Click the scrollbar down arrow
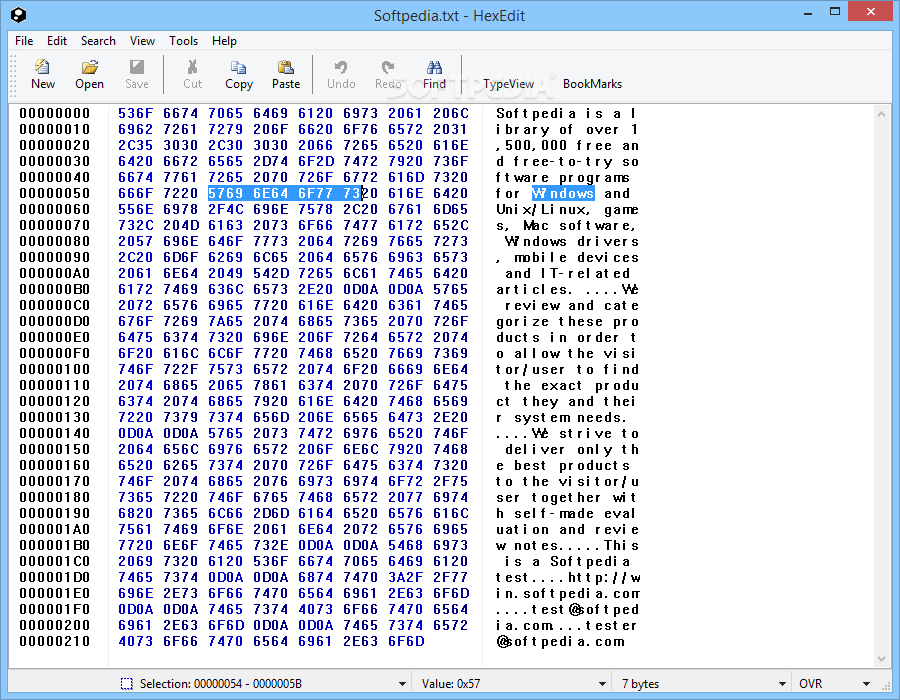Viewport: 900px width, 700px height. (882, 659)
